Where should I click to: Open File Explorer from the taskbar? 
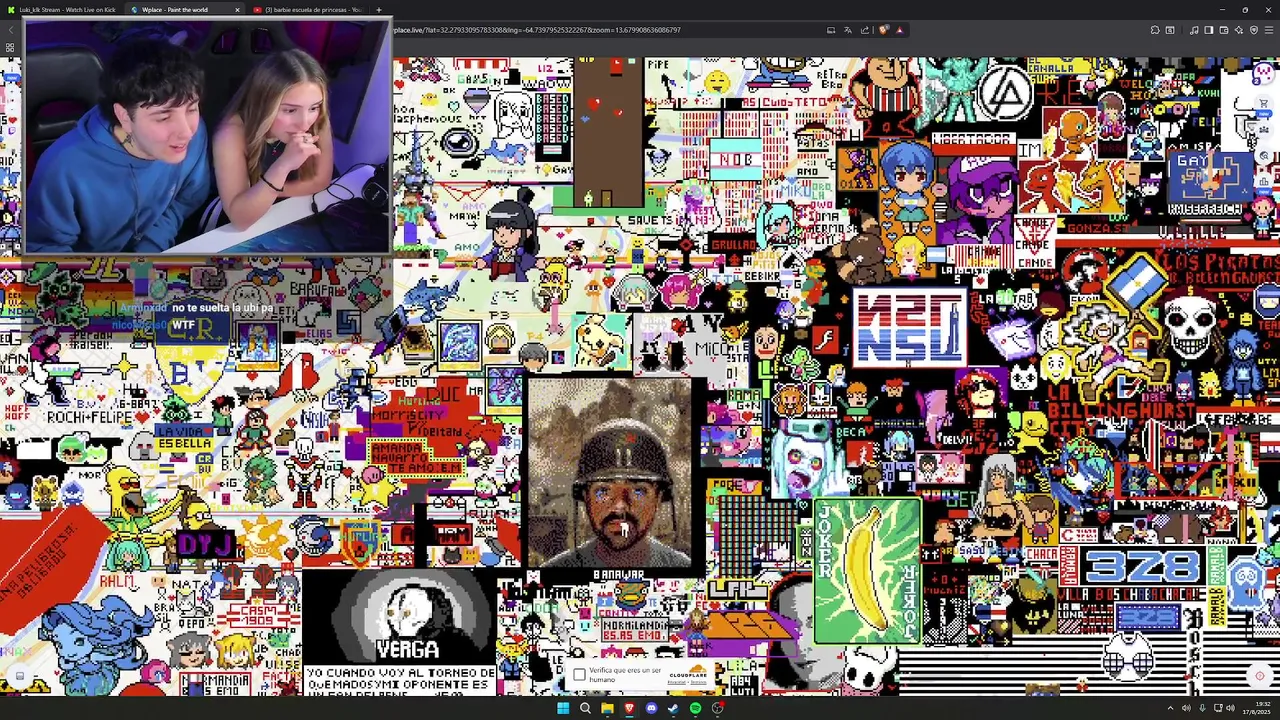(607, 708)
